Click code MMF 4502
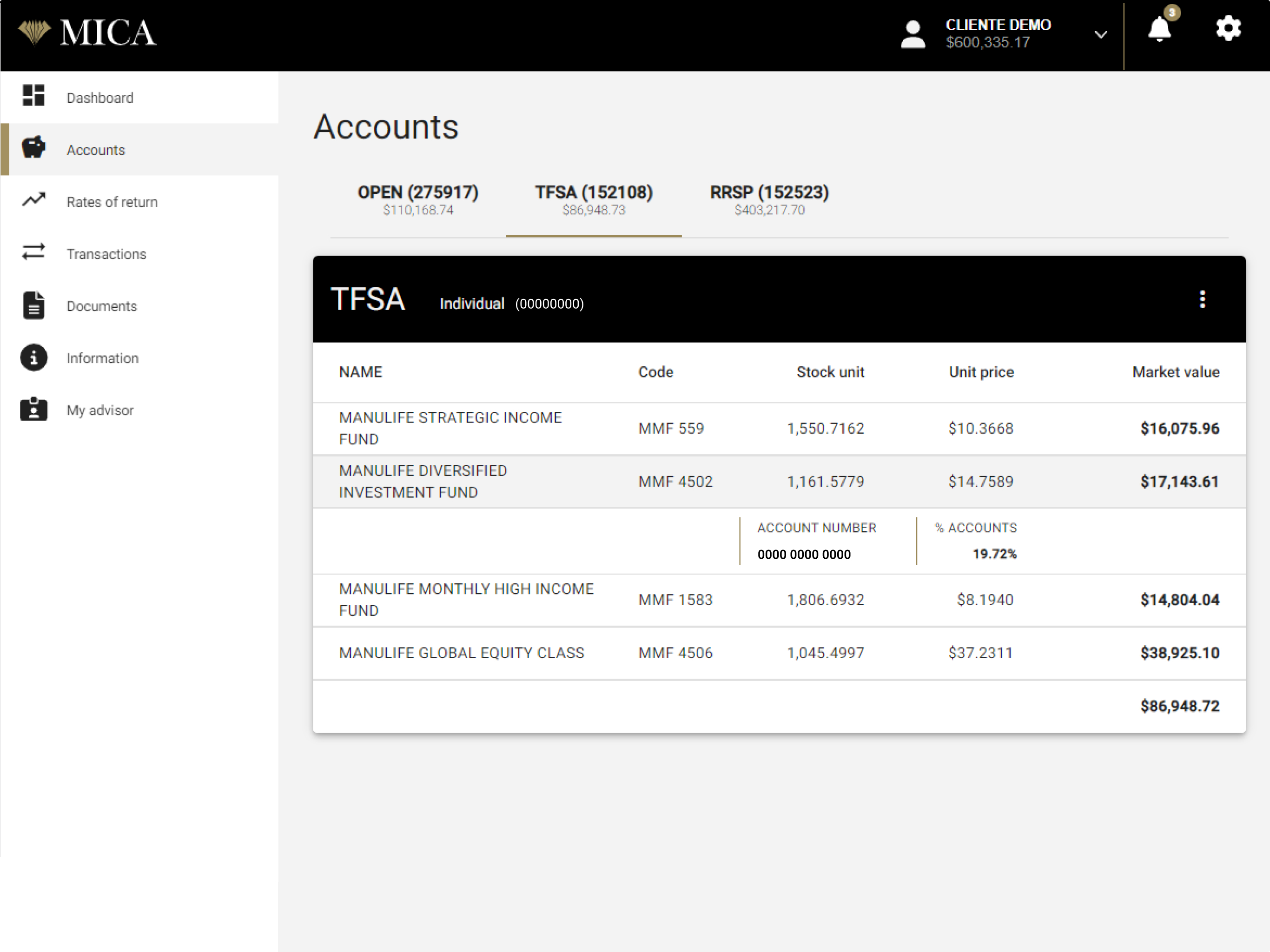 point(675,481)
